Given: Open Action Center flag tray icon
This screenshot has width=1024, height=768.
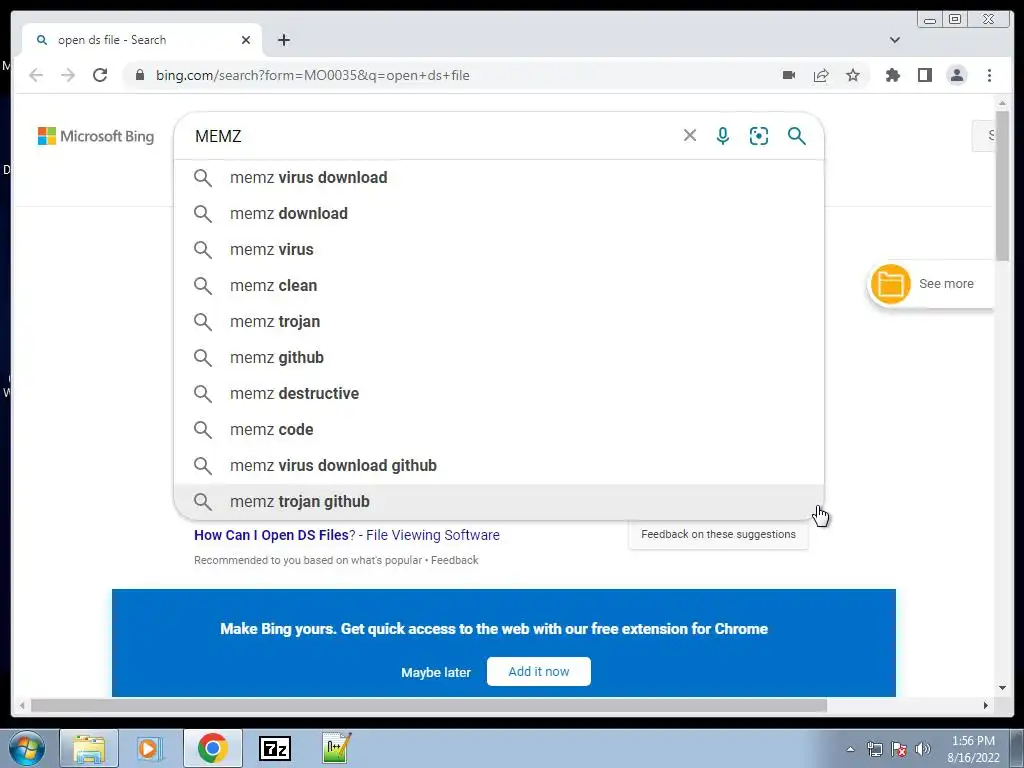Looking at the screenshot, I should tap(899, 749).
